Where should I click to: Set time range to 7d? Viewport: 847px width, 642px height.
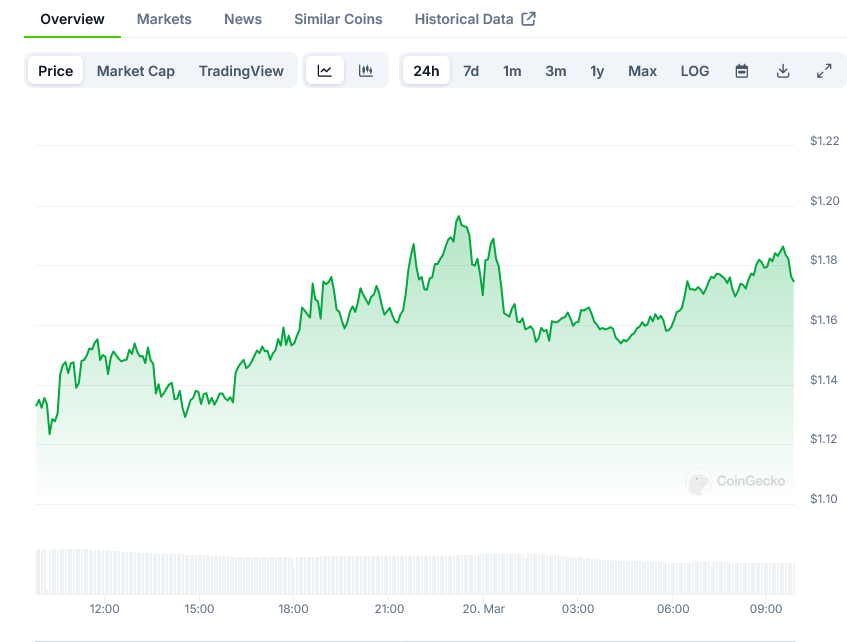click(471, 71)
